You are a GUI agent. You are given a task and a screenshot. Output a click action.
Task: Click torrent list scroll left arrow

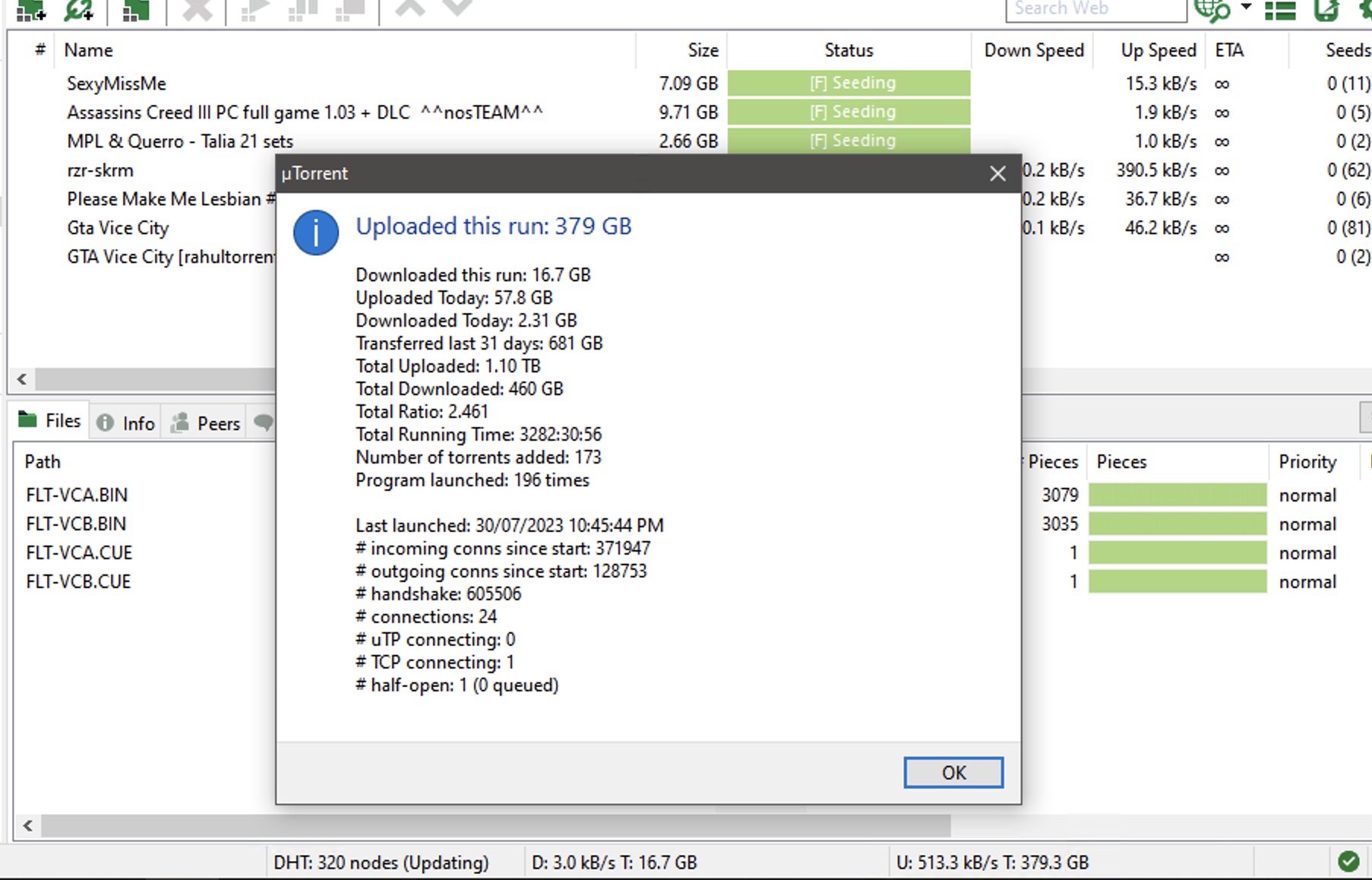(x=21, y=378)
